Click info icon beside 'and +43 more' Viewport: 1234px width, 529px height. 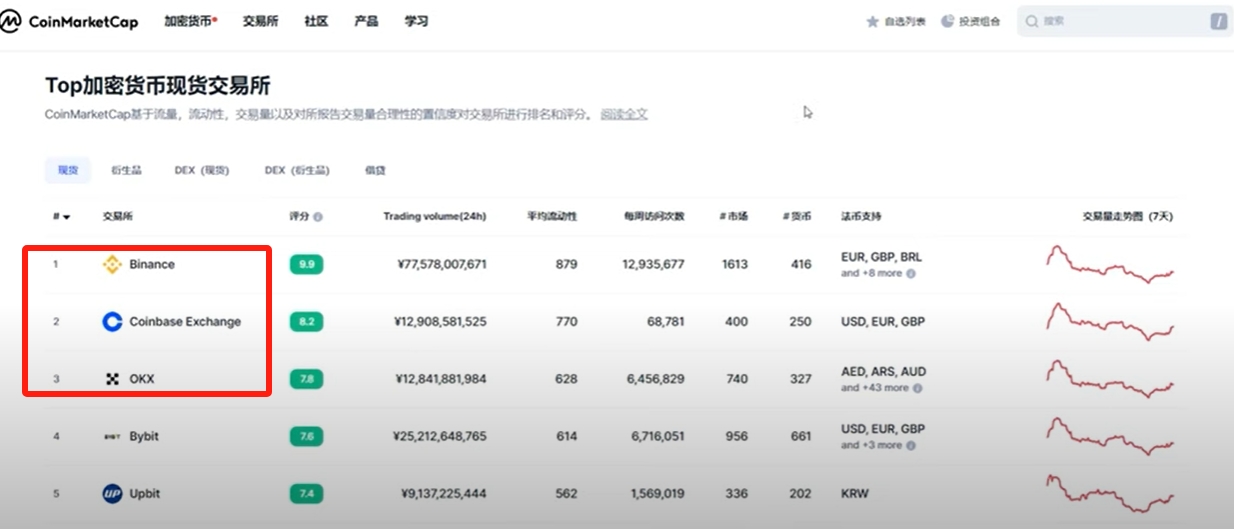click(917, 388)
